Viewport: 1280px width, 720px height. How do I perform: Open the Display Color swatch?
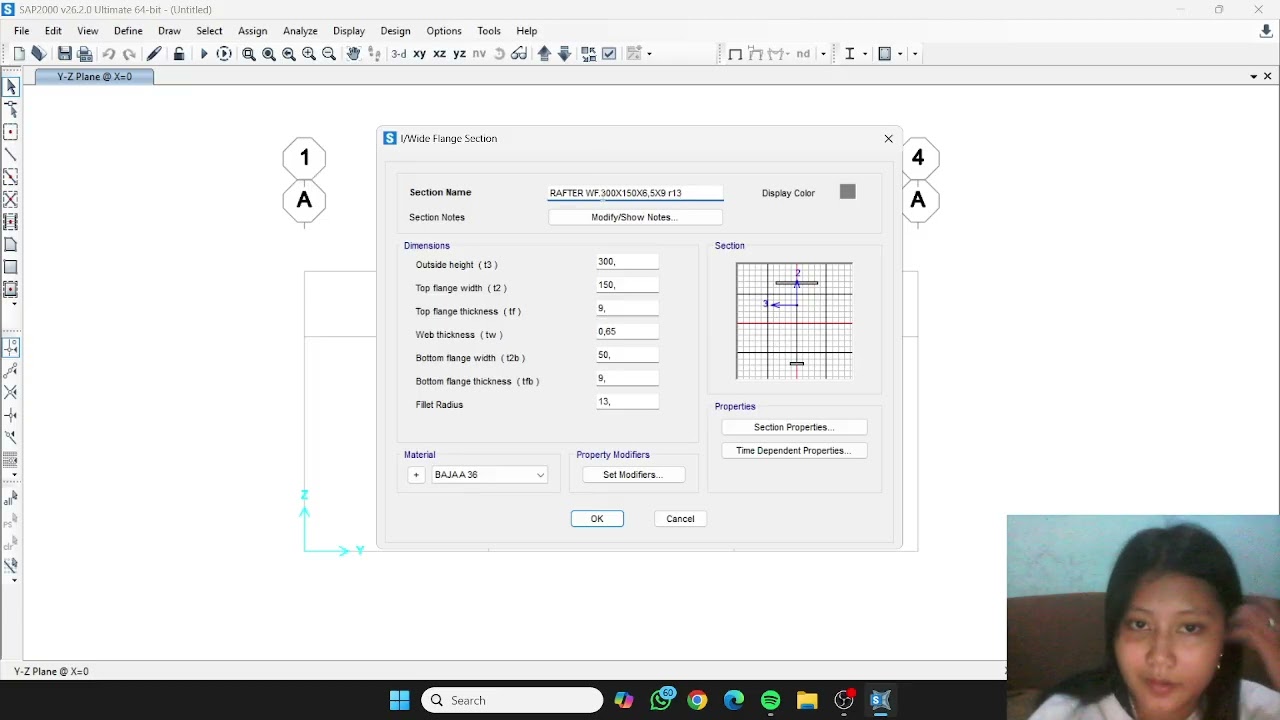848,192
